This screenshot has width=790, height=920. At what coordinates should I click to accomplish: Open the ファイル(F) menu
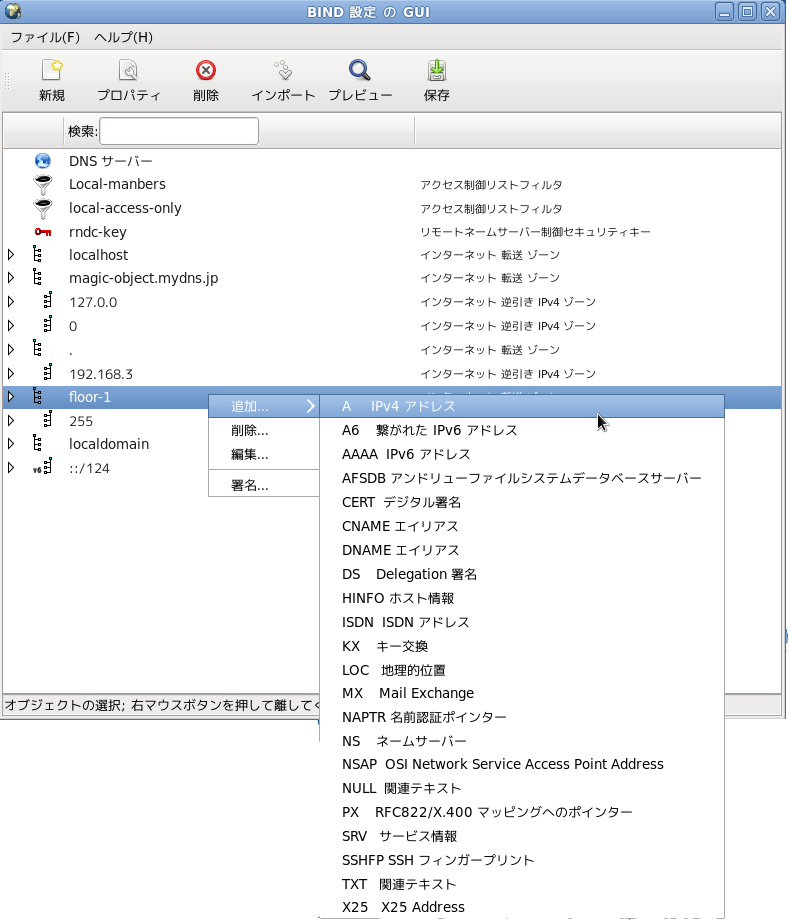pos(45,37)
